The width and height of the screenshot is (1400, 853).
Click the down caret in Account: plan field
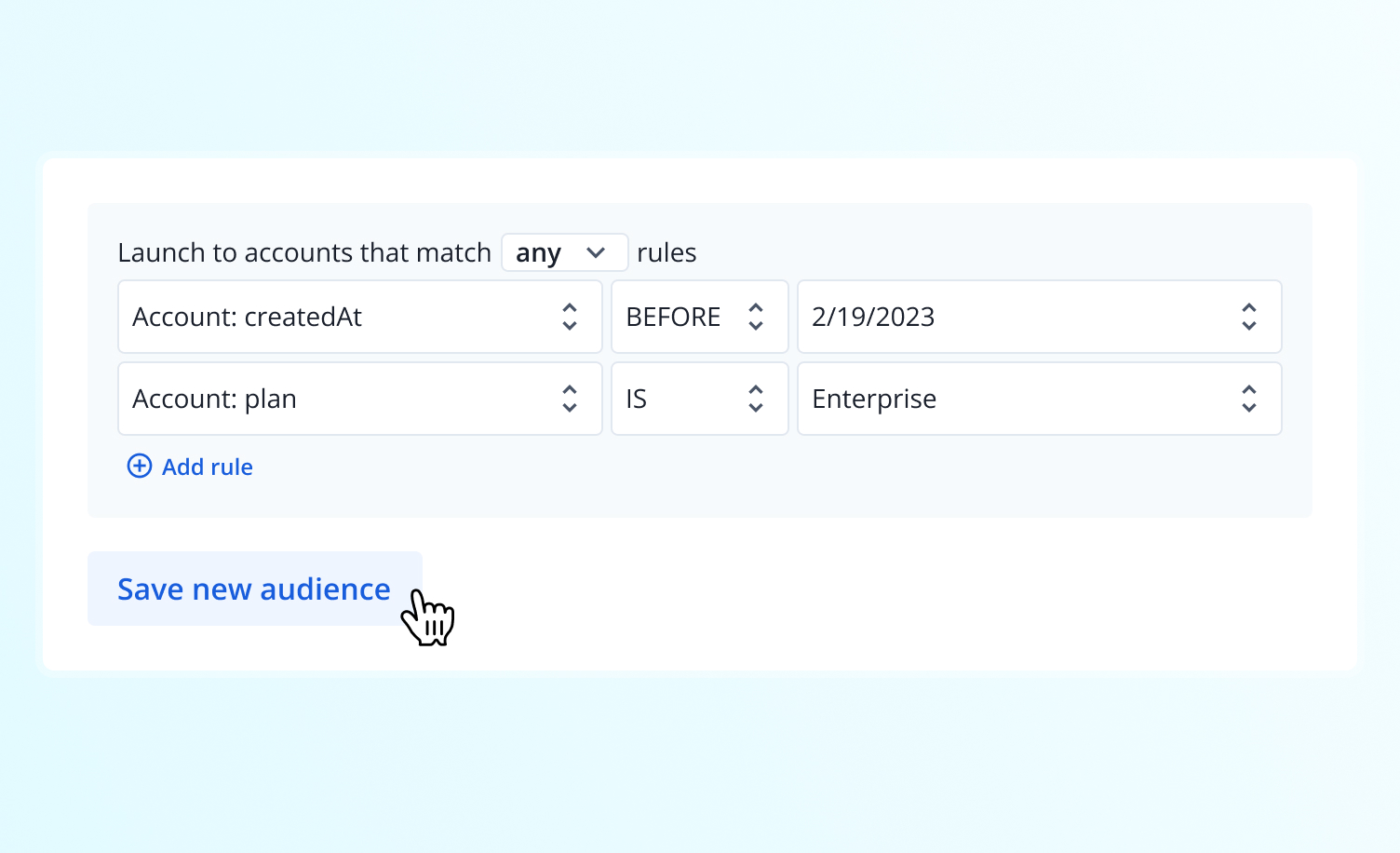(x=570, y=408)
